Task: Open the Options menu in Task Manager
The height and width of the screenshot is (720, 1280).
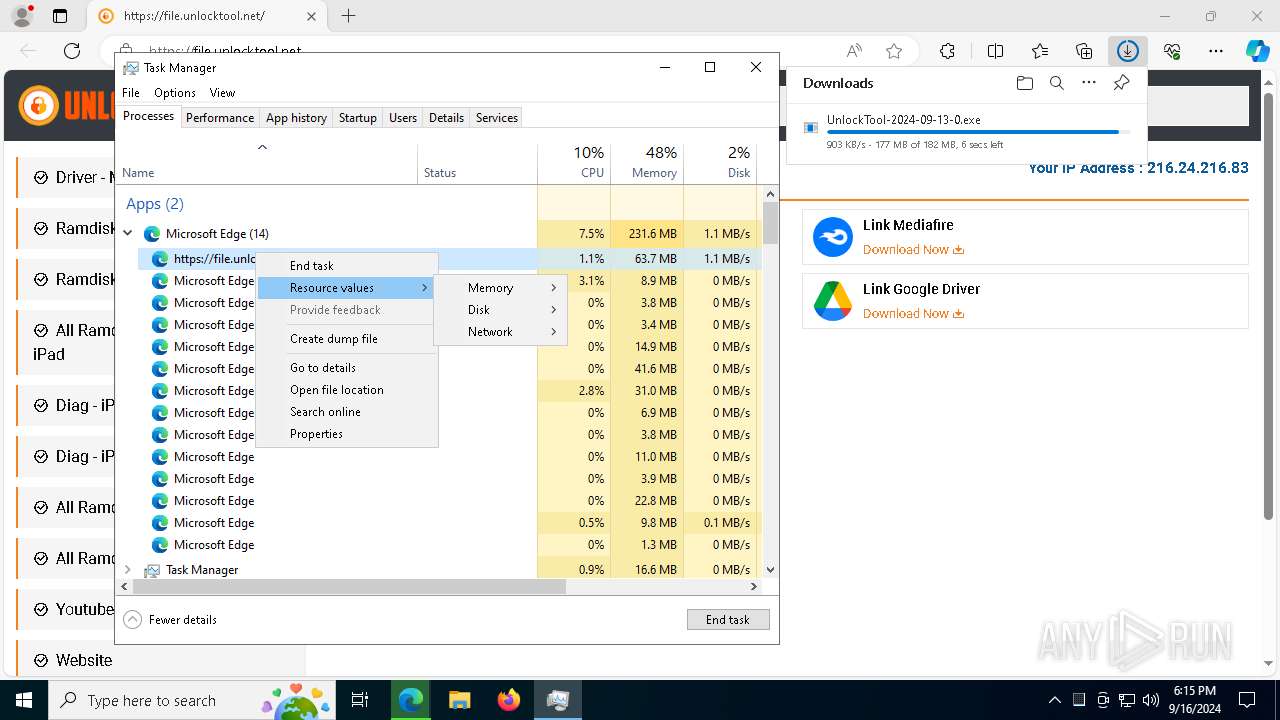Action: point(175,93)
